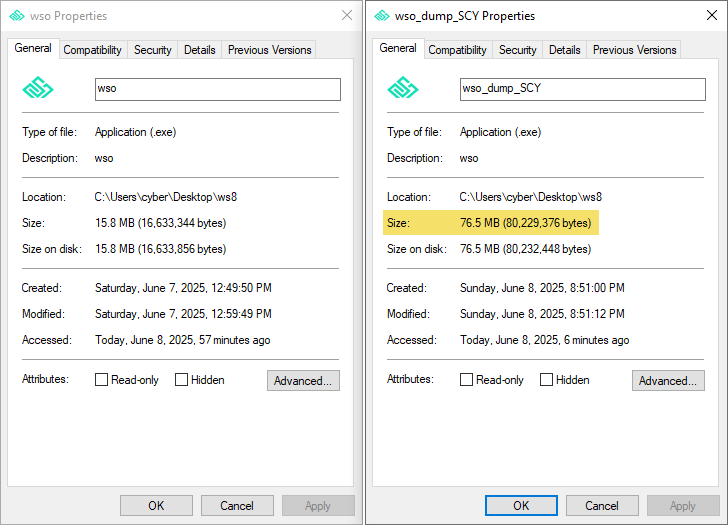Screen dimensions: 728x525
Task: Enable Read-only for wso file
Action: click(102, 380)
